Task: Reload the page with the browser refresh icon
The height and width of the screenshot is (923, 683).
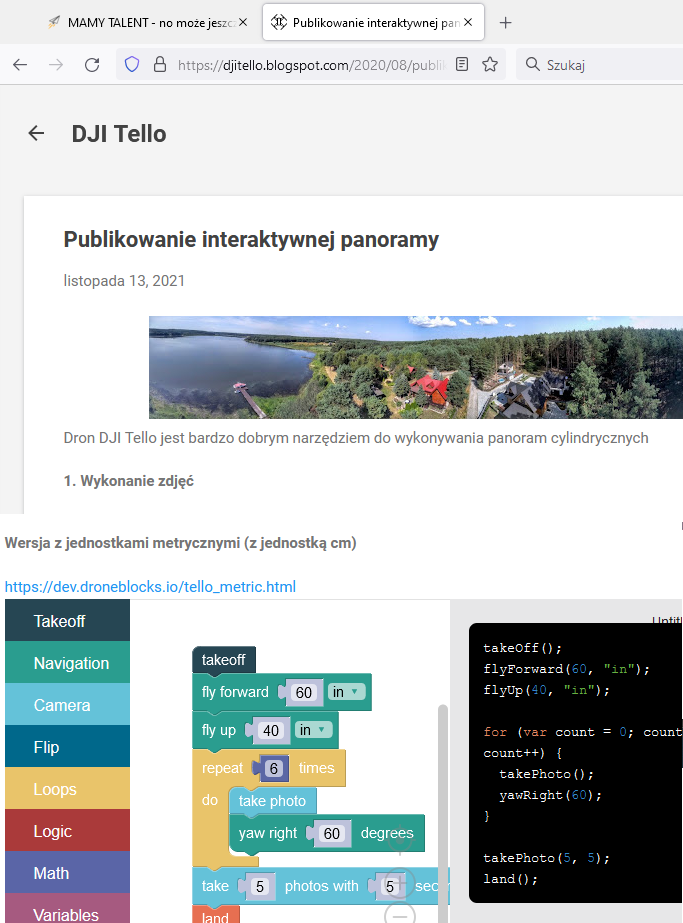Action: (92, 65)
